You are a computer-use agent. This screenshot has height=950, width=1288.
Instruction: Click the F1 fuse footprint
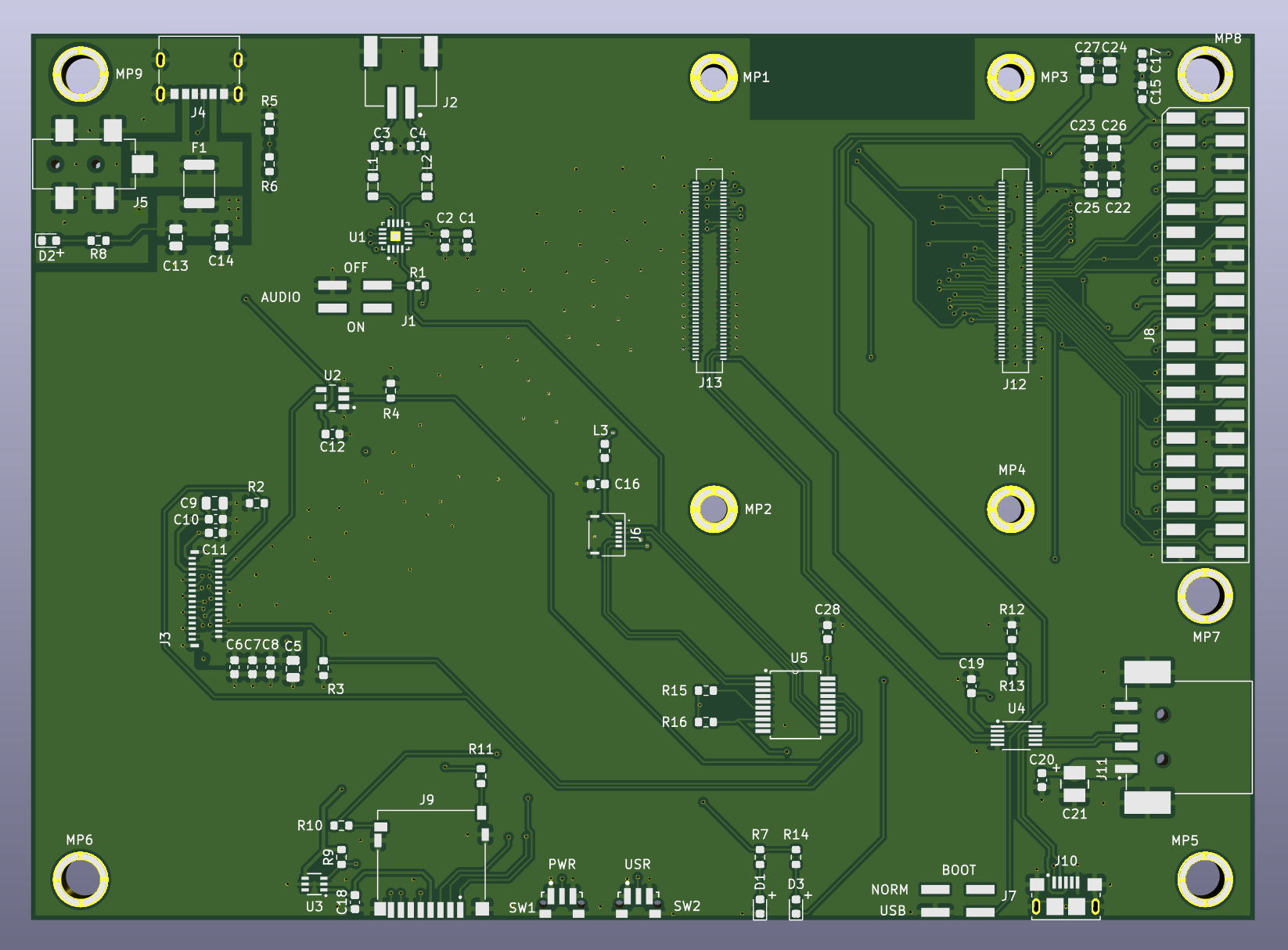pos(199,184)
